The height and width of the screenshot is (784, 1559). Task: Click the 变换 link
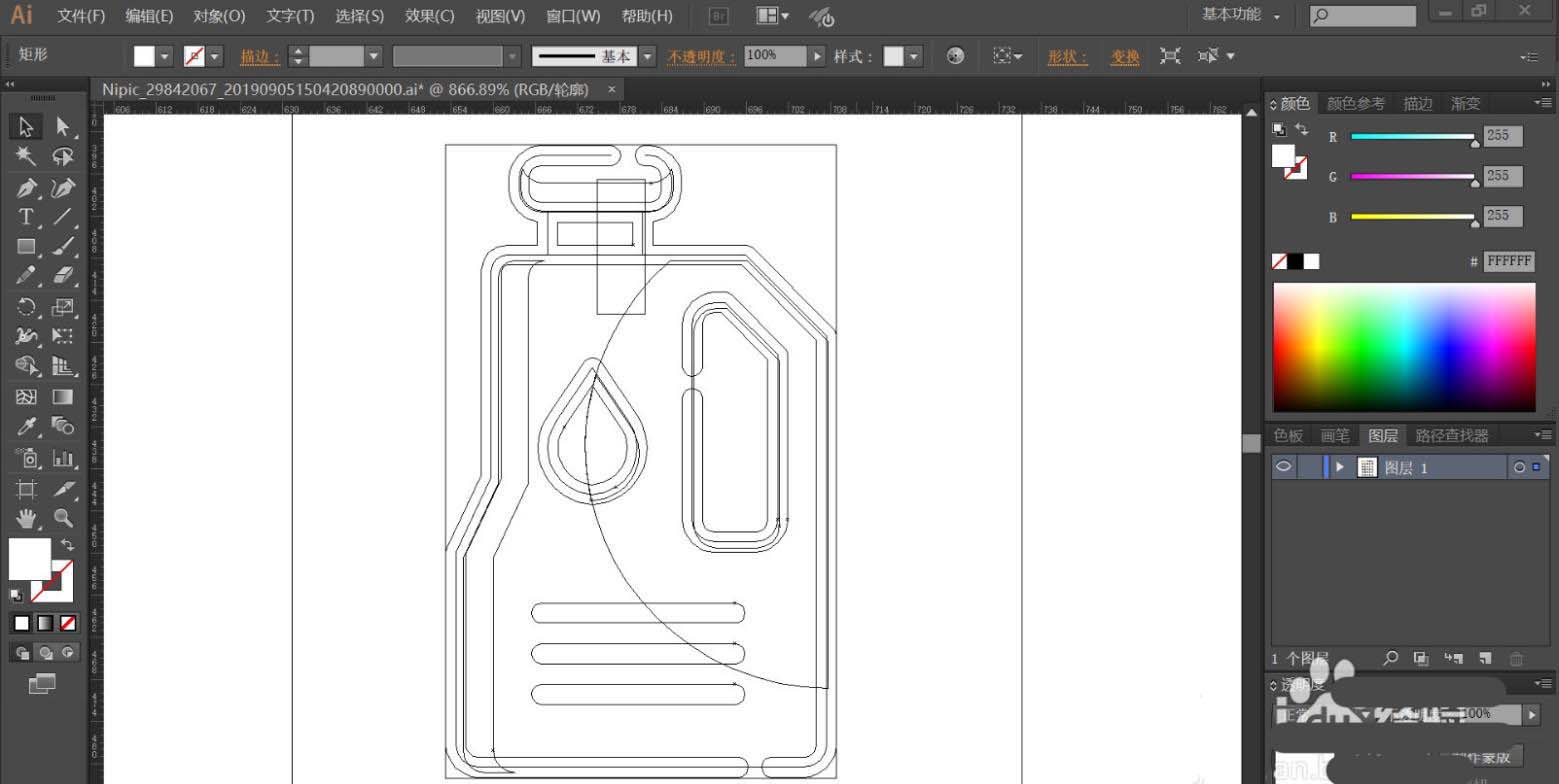click(x=1125, y=56)
